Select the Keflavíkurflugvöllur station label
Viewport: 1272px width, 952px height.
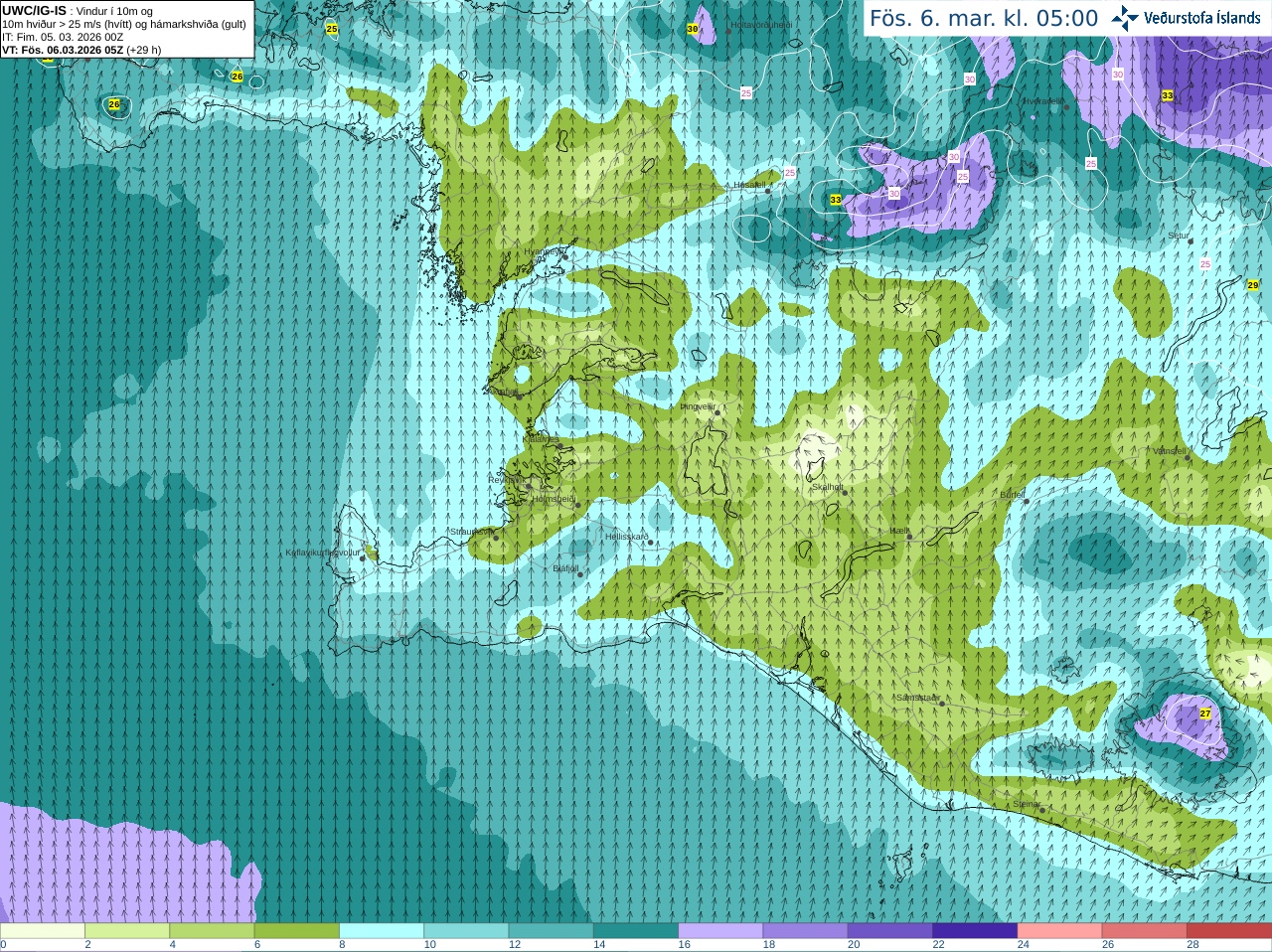point(322,553)
